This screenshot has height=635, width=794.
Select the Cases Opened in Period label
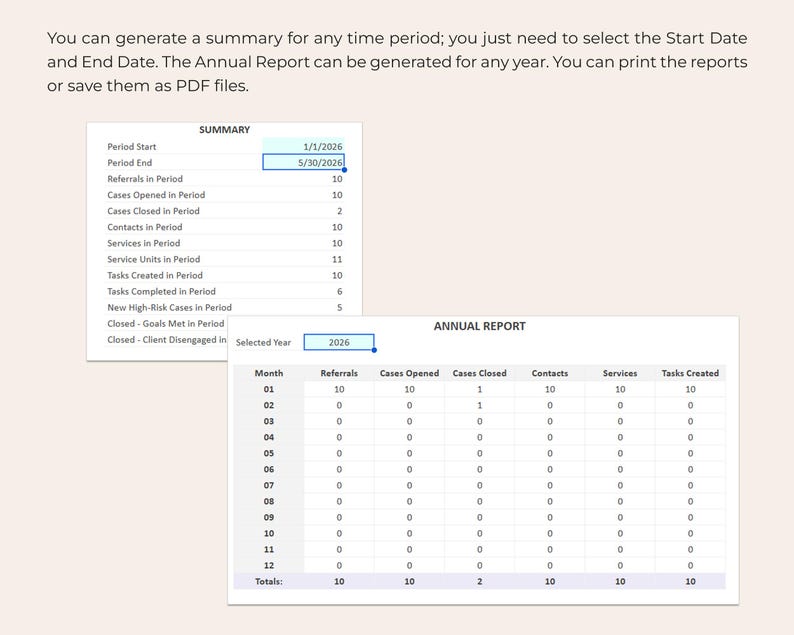coord(156,195)
